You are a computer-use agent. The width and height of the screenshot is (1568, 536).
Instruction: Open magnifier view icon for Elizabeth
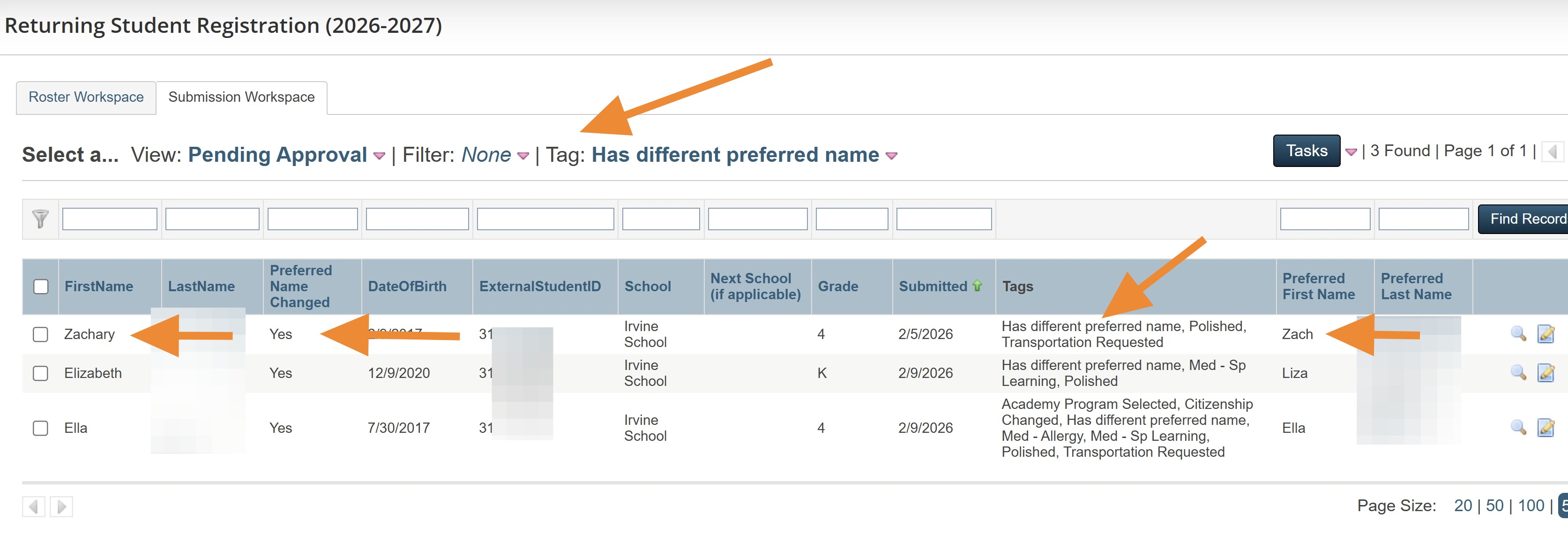tap(1518, 373)
